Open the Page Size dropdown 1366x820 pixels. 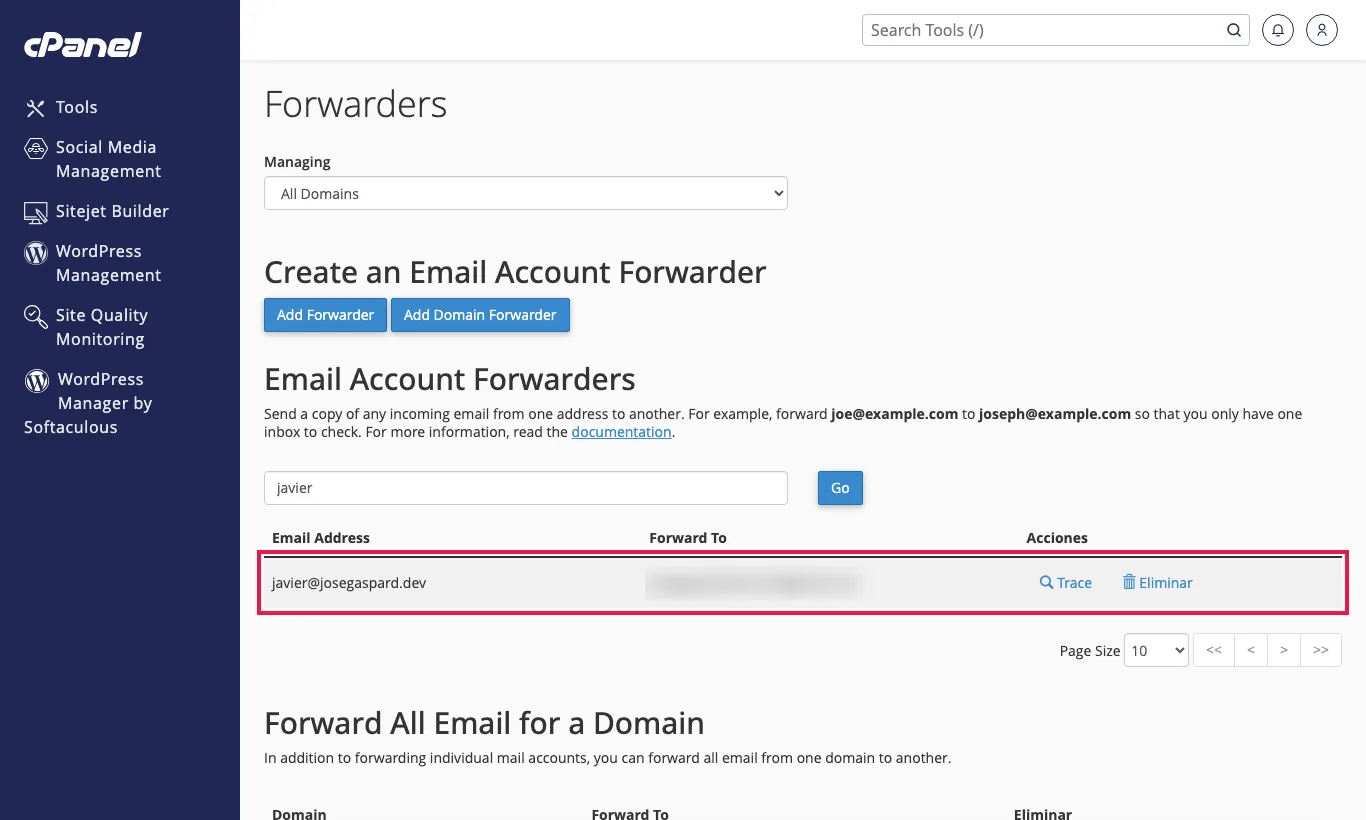coord(1156,650)
